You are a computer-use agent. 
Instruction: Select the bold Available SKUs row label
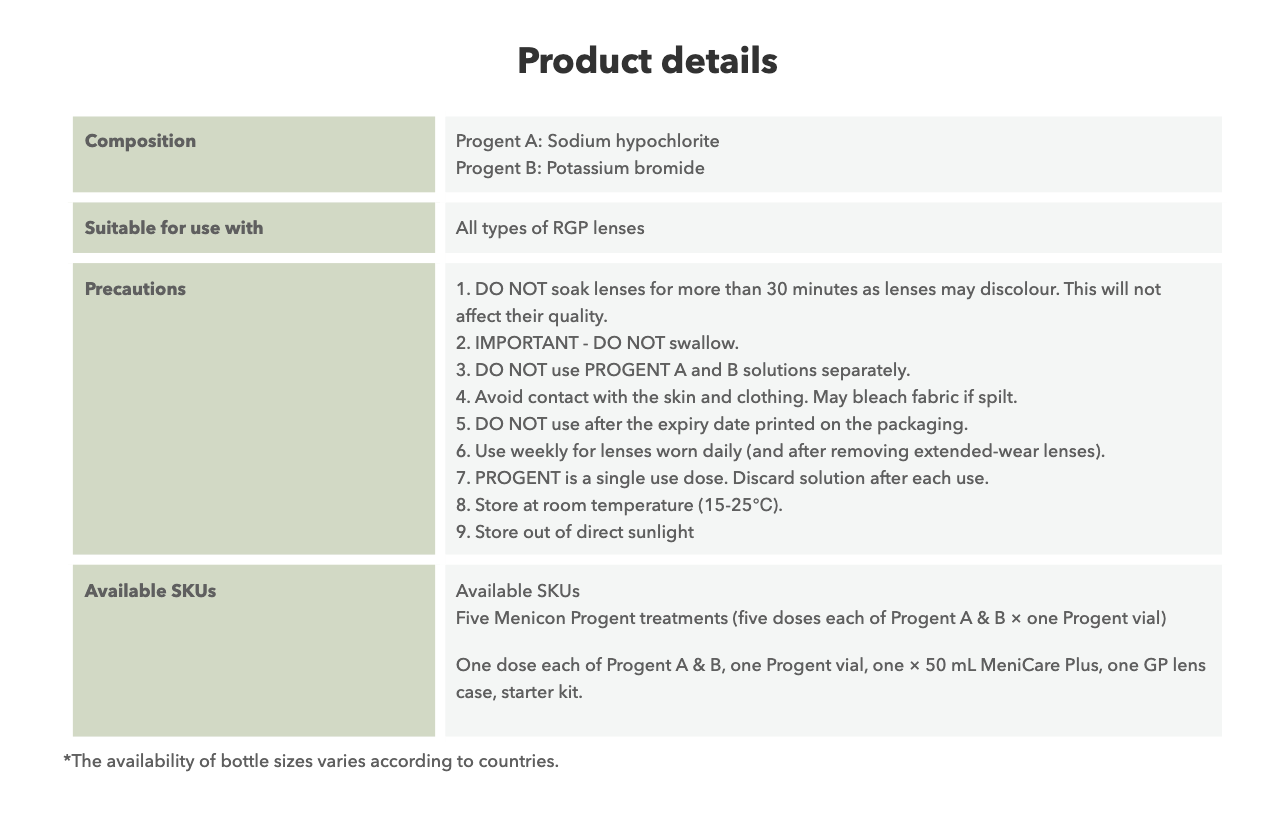pyautogui.click(x=150, y=591)
